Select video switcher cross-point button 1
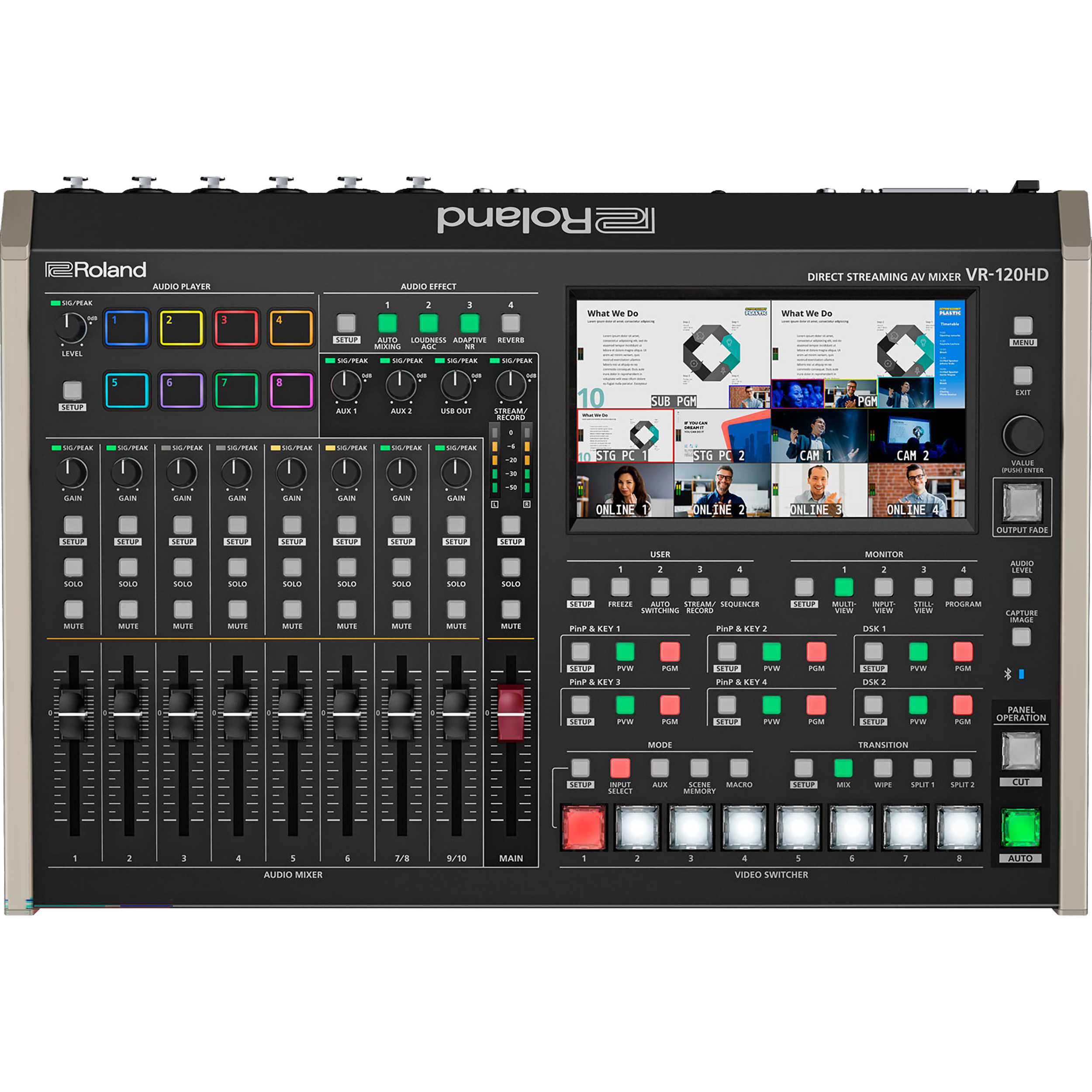The image size is (1092, 1092). coord(584,827)
